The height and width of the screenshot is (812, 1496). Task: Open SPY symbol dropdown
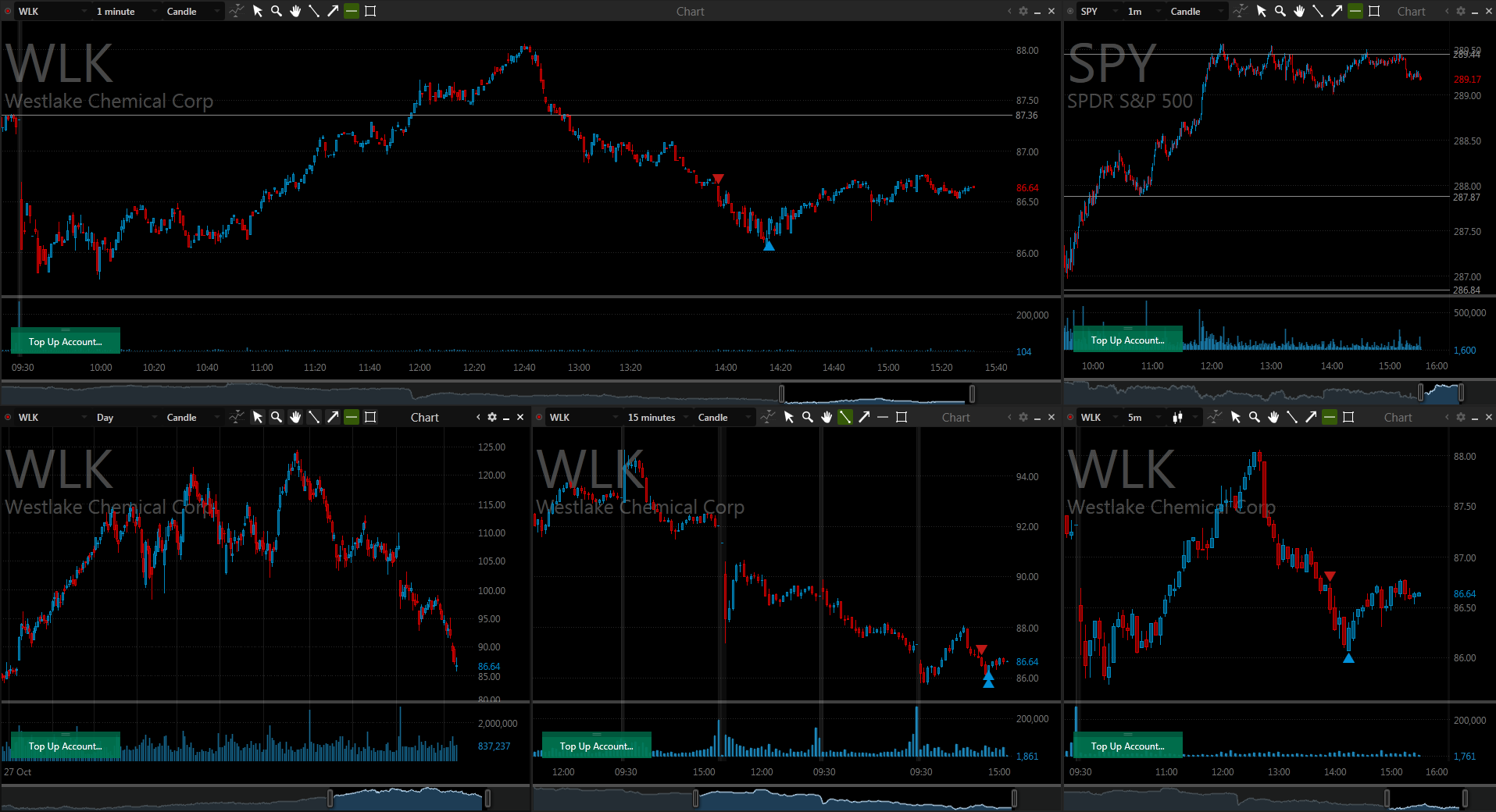pos(1098,11)
